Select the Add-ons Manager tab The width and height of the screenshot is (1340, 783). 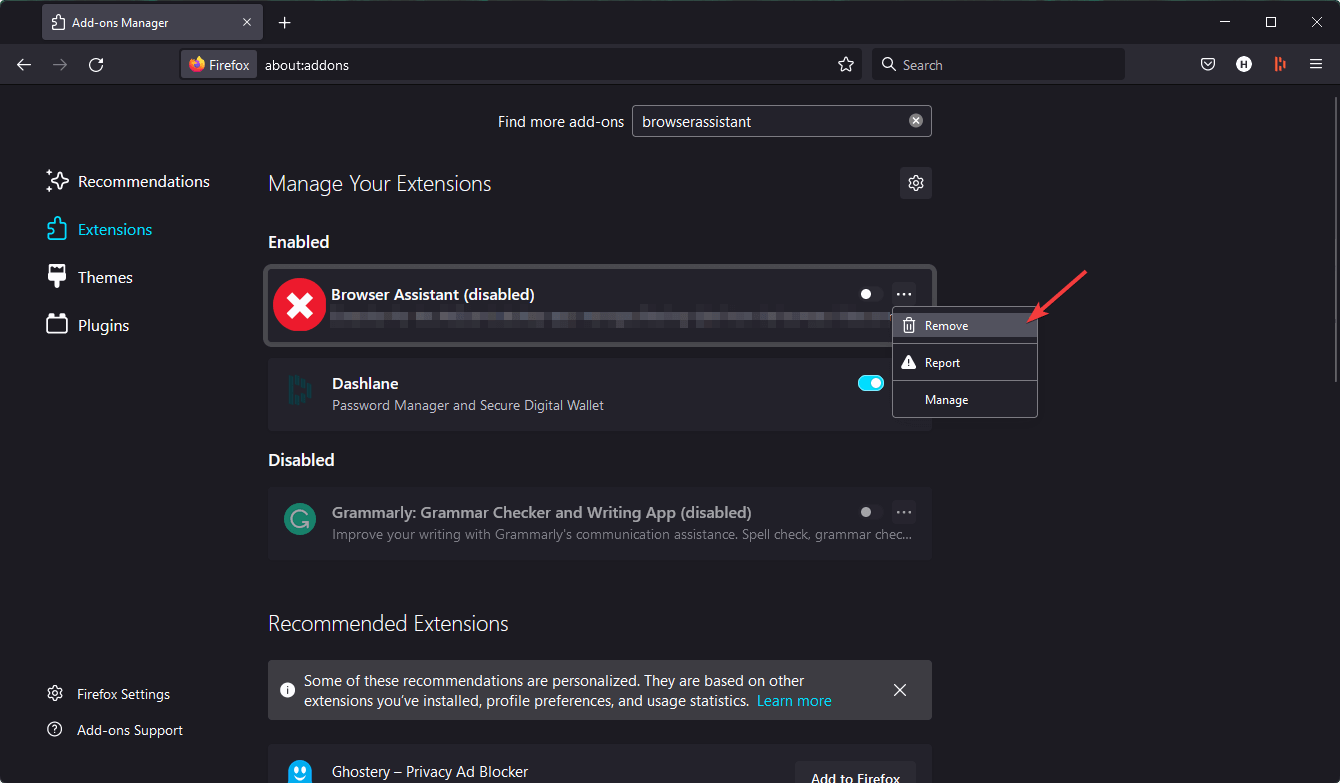153,22
